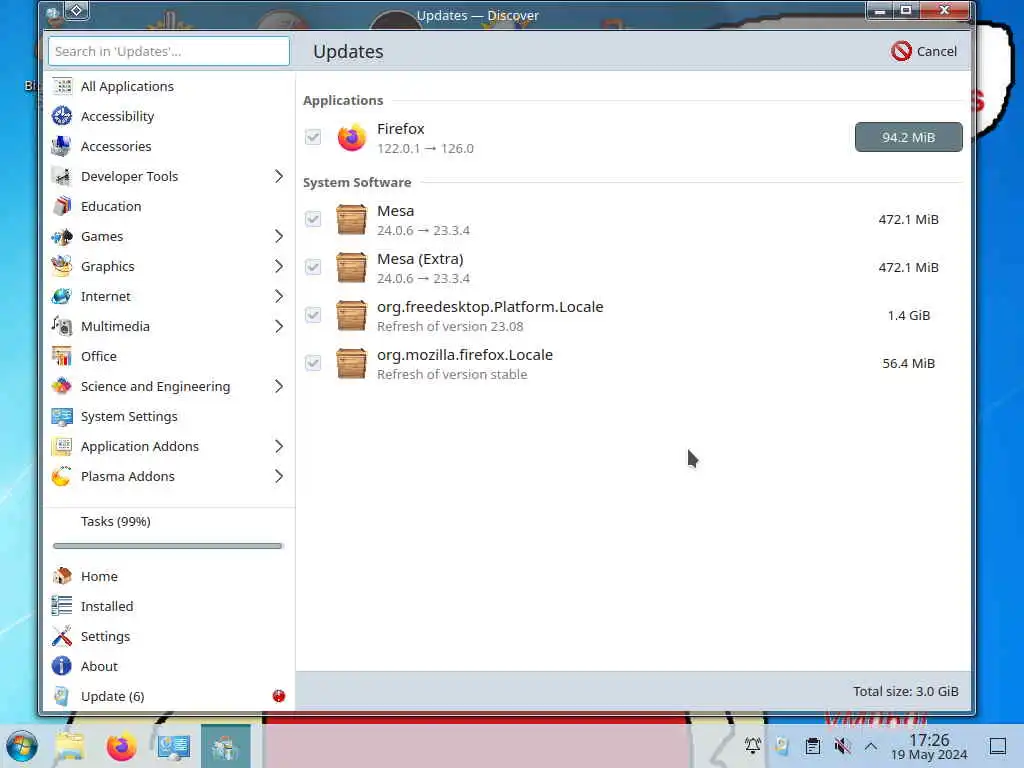
Task: Click the taskbar clock showing 17:26
Action: tap(929, 746)
